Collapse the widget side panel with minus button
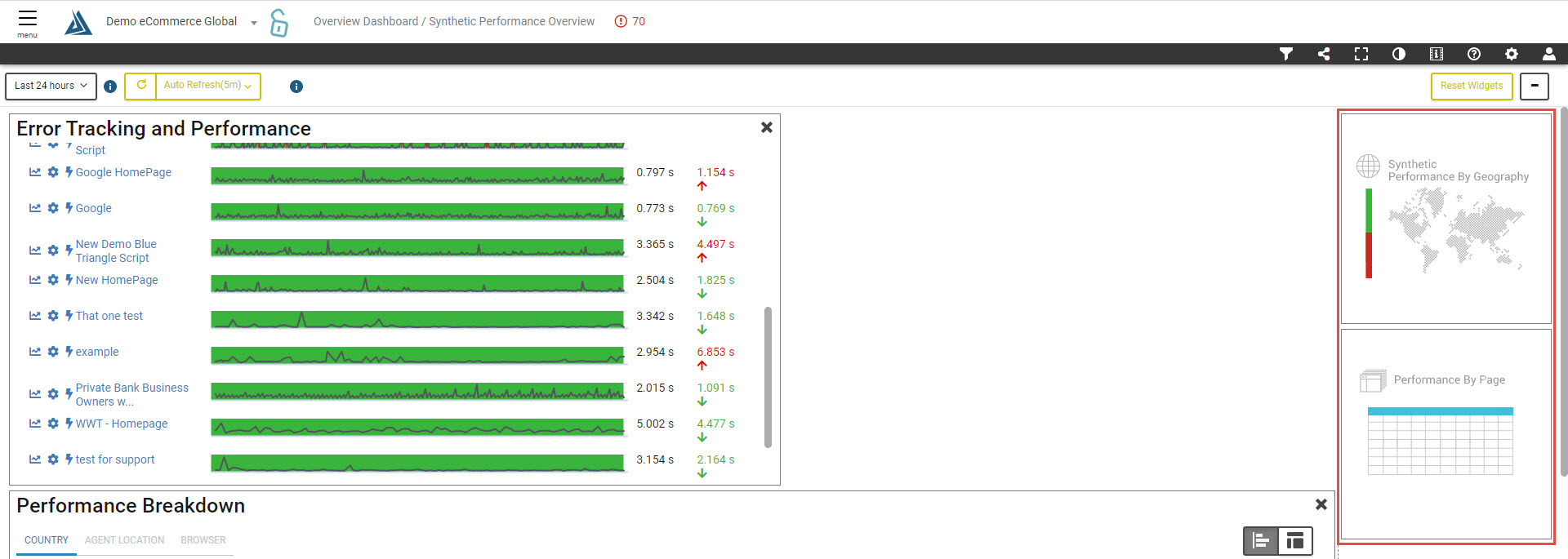This screenshot has height=559, width=1568. (1535, 86)
